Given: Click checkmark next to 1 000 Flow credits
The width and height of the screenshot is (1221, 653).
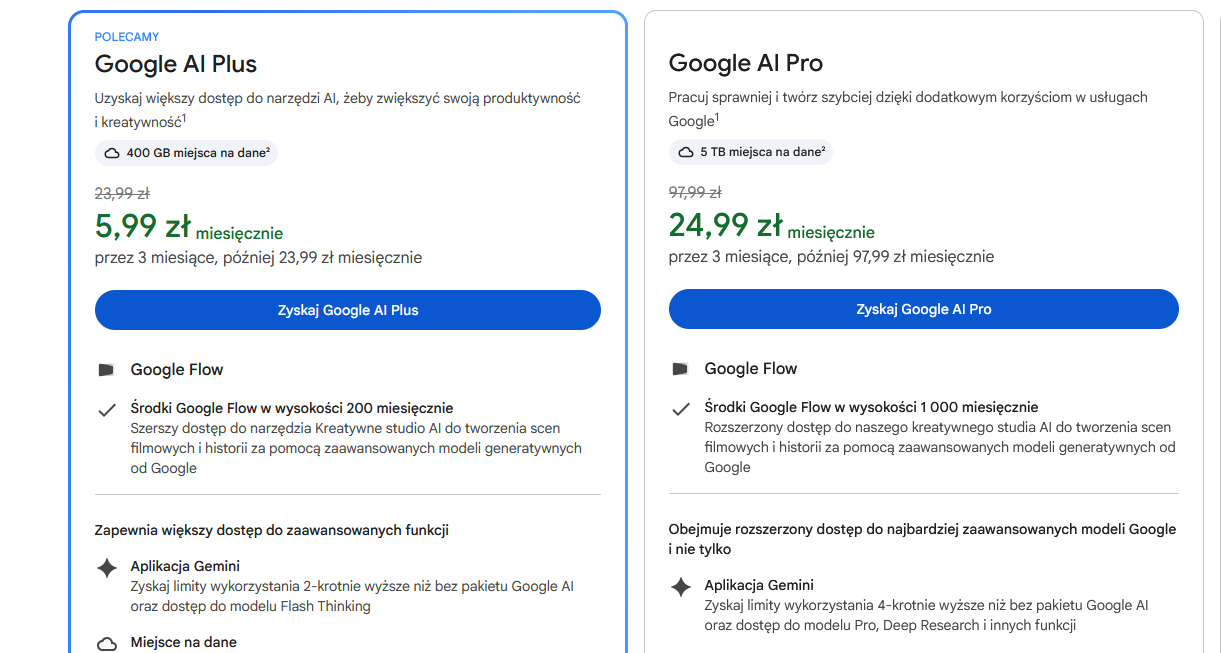Looking at the screenshot, I should pos(680,409).
